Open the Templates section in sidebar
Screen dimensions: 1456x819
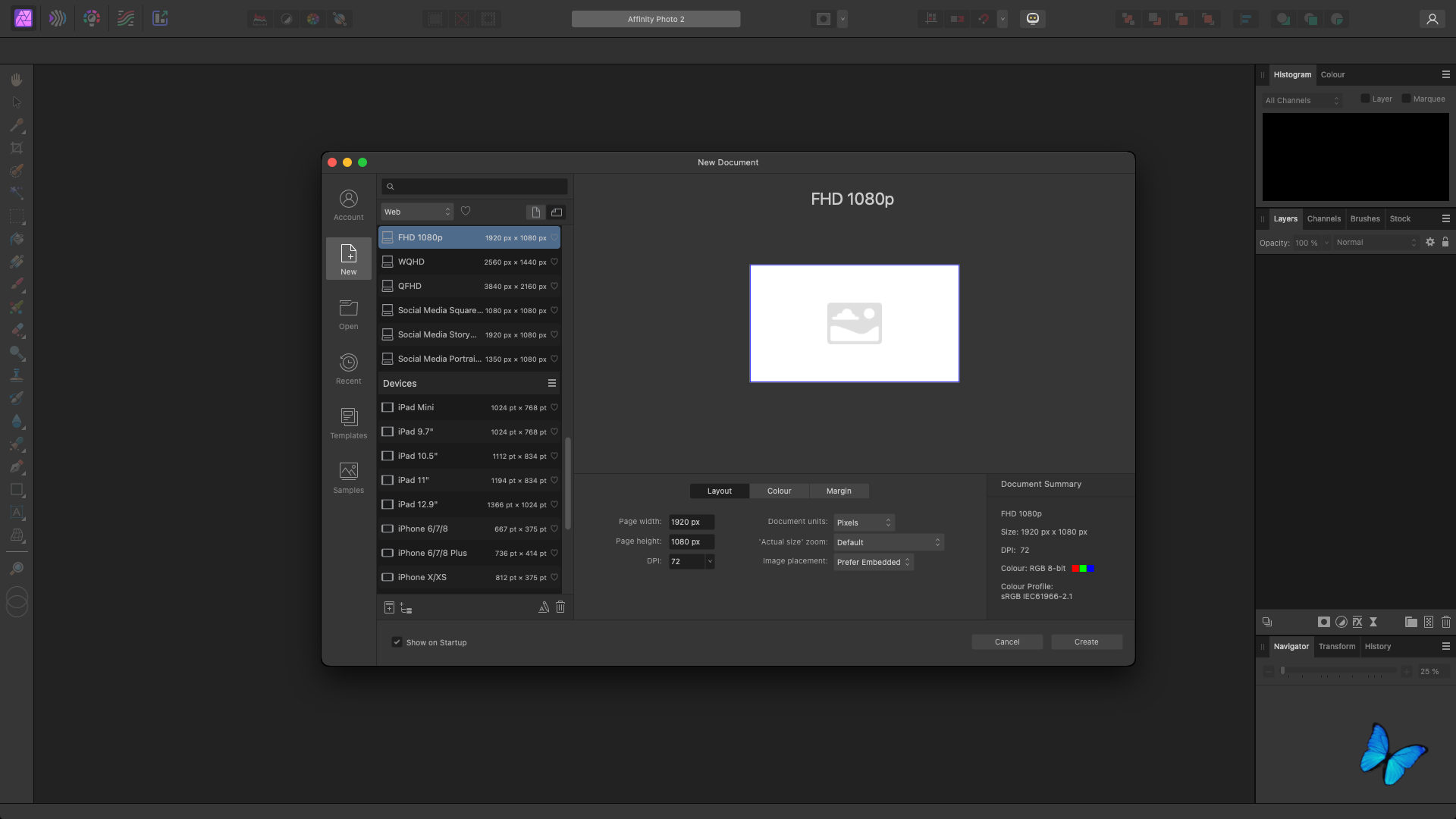tap(348, 423)
